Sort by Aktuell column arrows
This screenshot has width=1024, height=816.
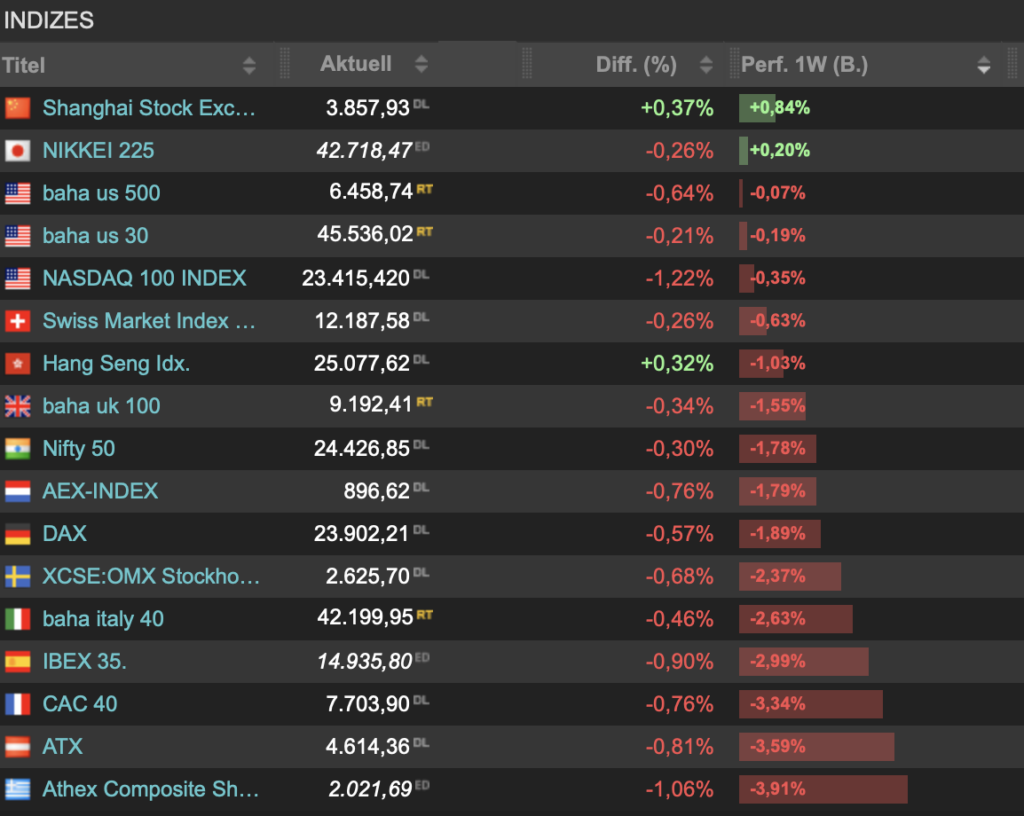coord(421,64)
